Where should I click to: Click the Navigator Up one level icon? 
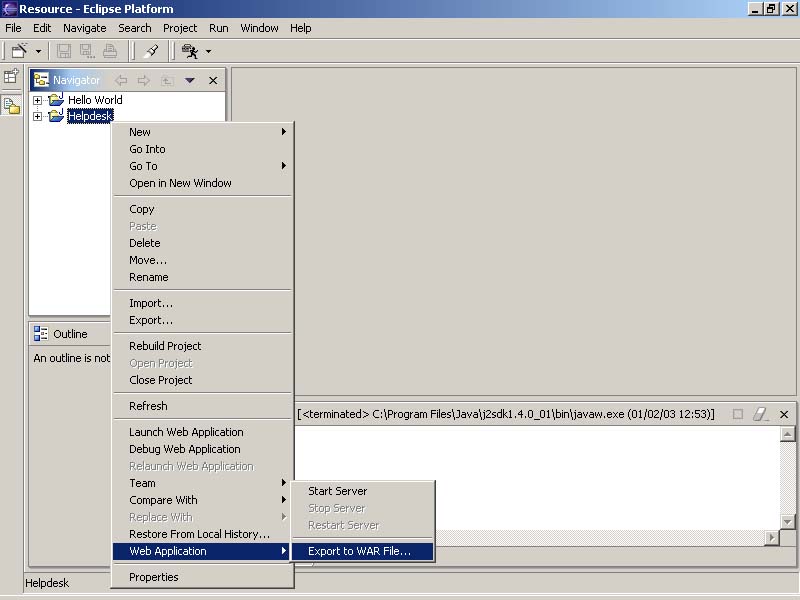pyautogui.click(x=167, y=80)
